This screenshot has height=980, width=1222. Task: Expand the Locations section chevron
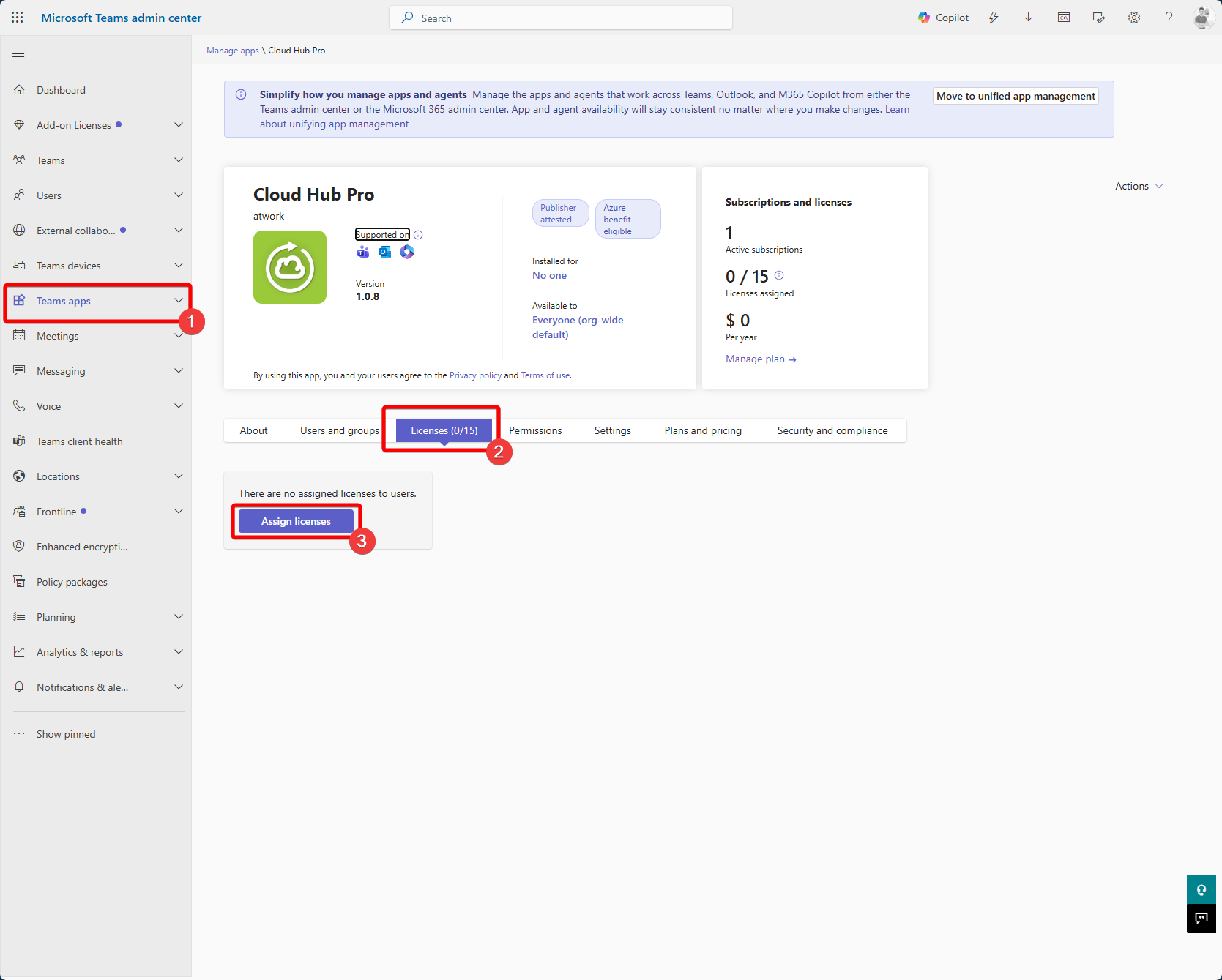click(x=179, y=476)
